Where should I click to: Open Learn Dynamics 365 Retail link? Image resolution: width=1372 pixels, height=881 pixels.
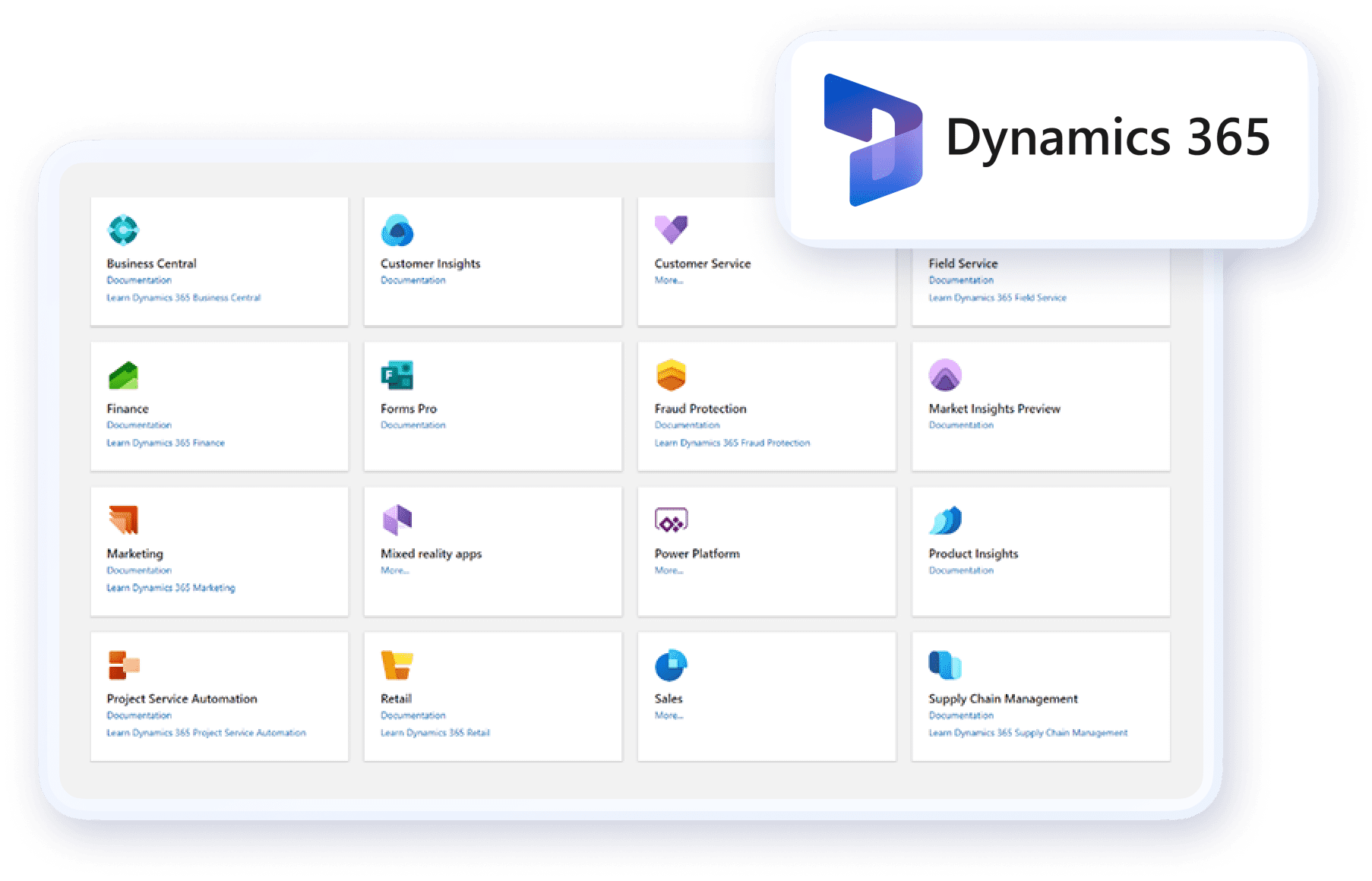coord(435,733)
